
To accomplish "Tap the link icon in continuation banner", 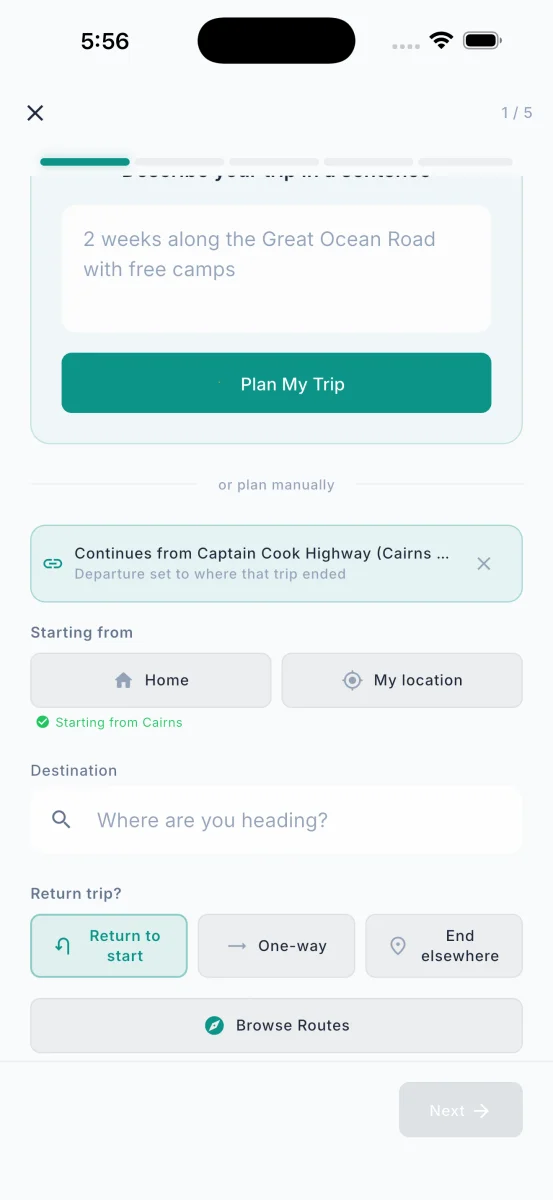I will [53, 564].
